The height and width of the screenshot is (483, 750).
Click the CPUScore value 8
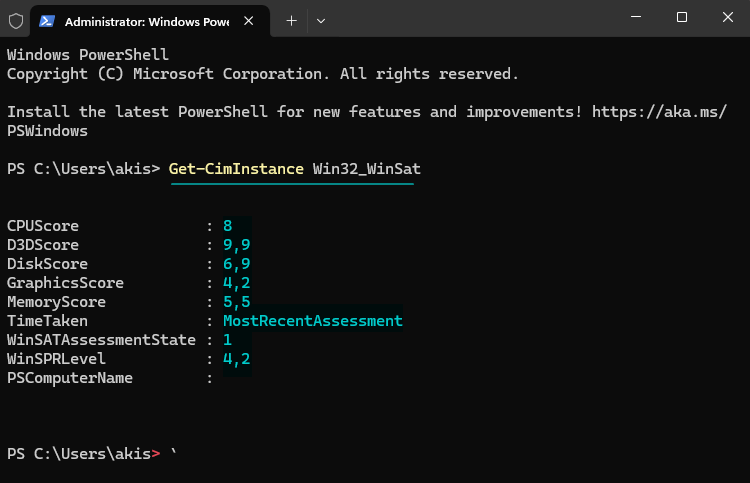[228, 226]
